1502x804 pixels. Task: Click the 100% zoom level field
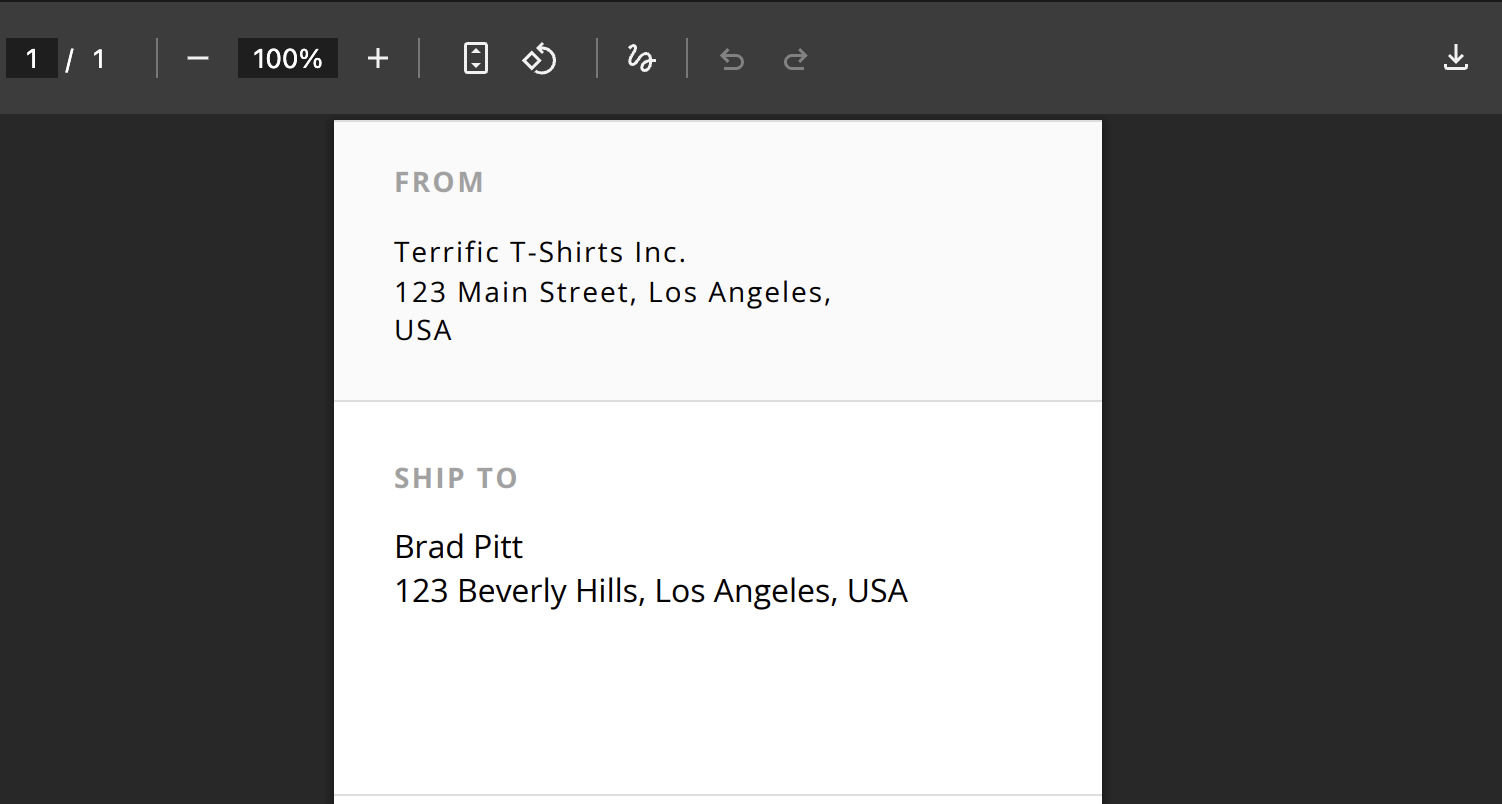click(x=287, y=59)
